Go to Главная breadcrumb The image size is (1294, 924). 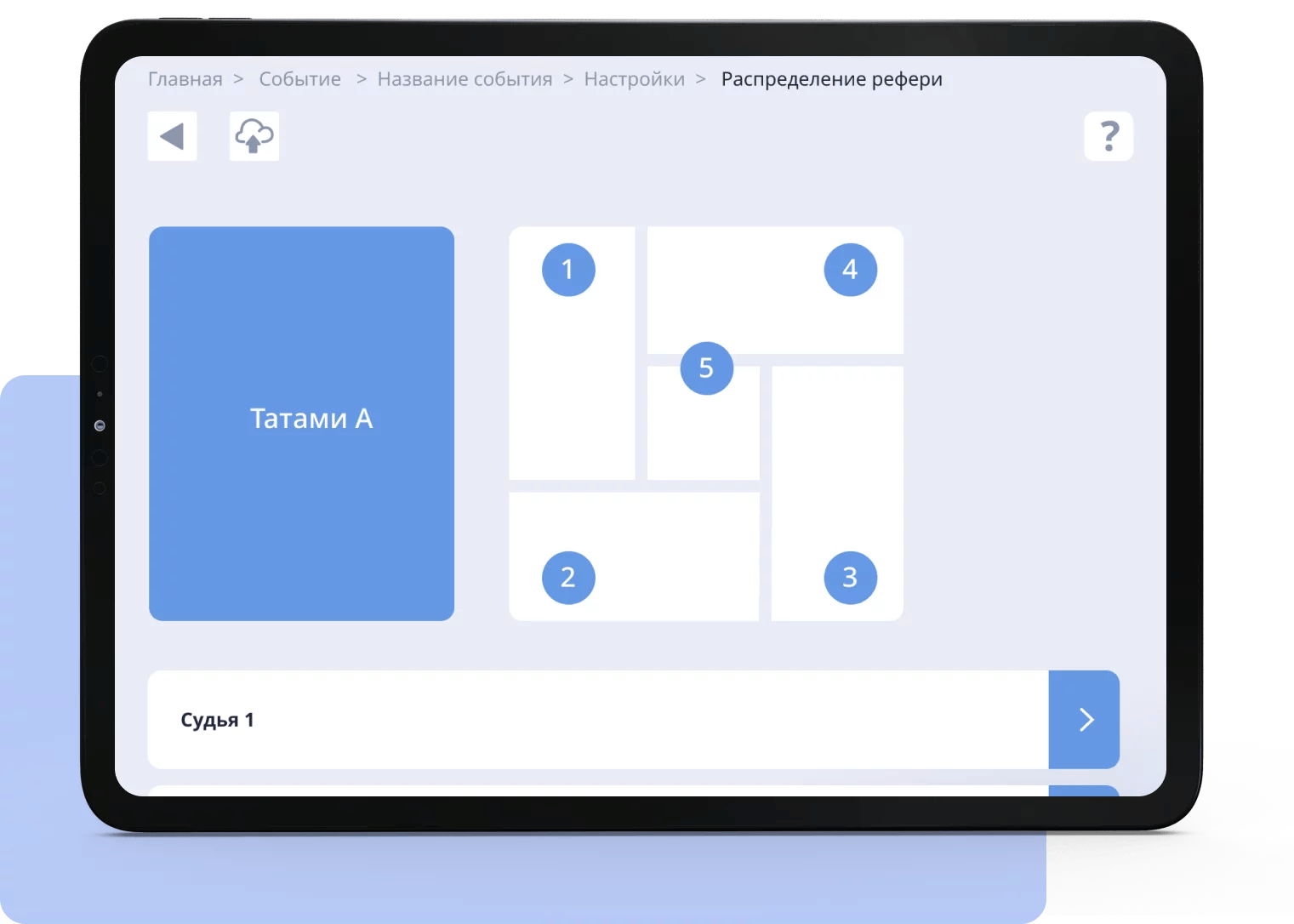tap(185, 79)
